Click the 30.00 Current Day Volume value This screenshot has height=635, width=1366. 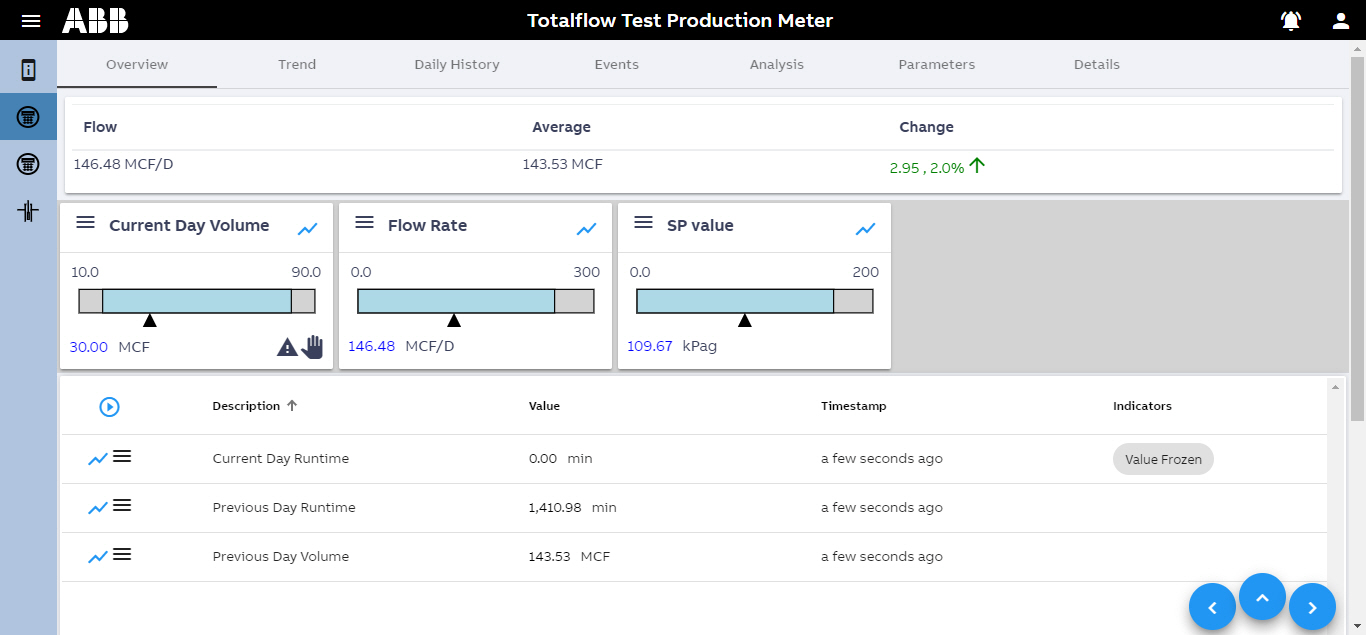[89, 347]
